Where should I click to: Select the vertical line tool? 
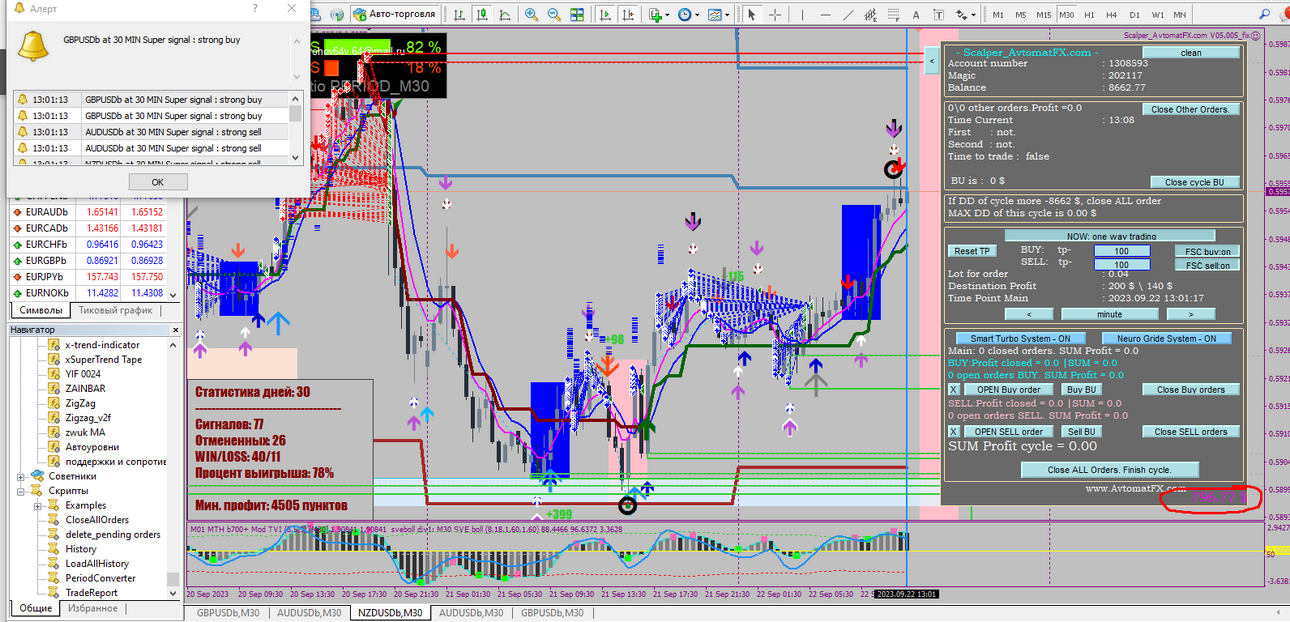pyautogui.click(x=802, y=15)
